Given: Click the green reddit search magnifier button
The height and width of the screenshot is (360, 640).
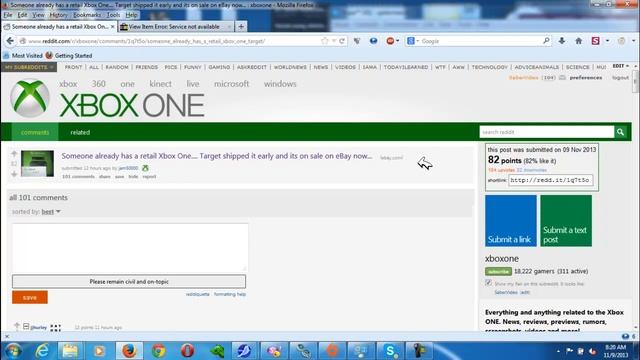Looking at the screenshot, I should click(620, 132).
